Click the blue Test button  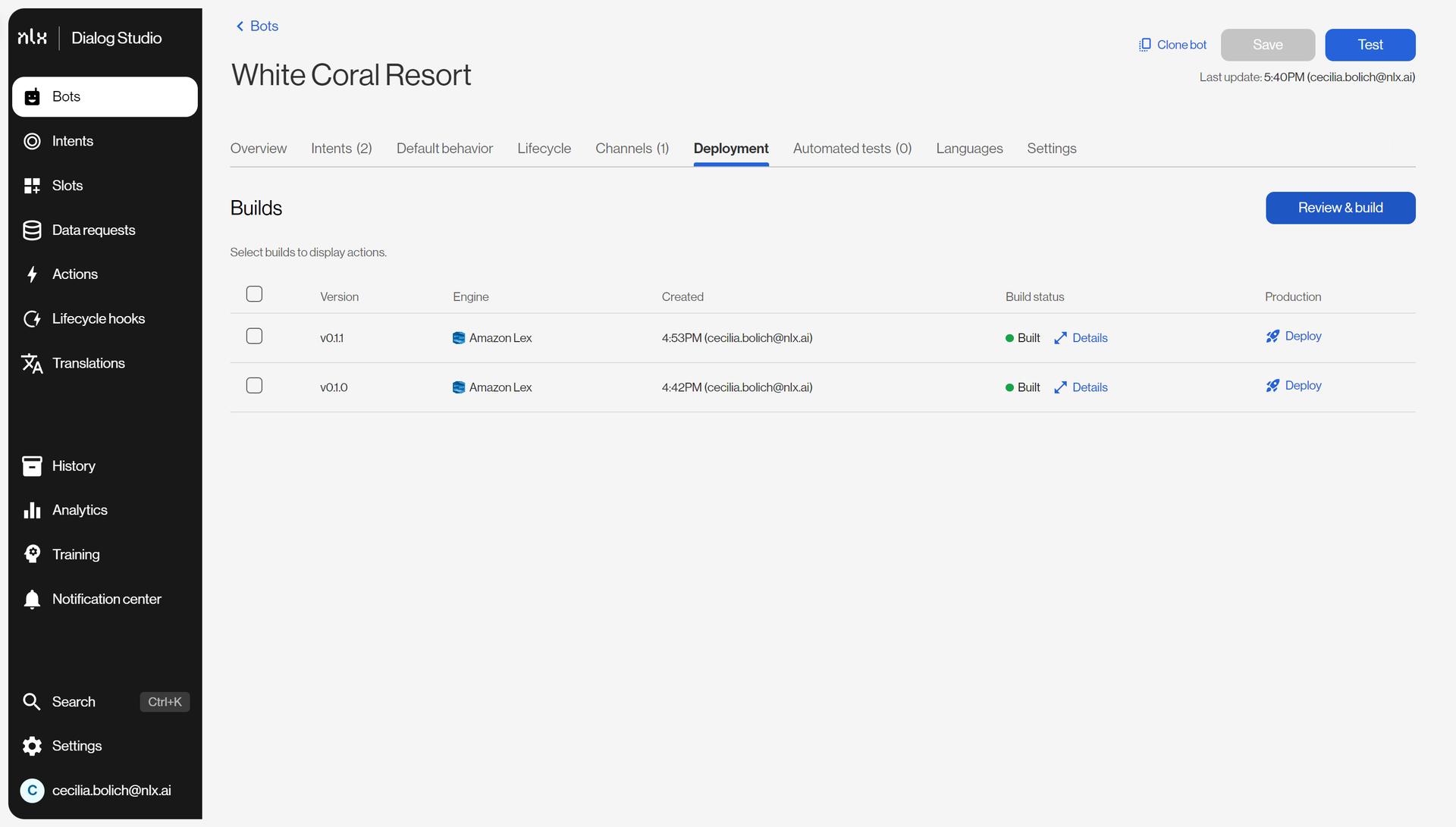coord(1370,45)
